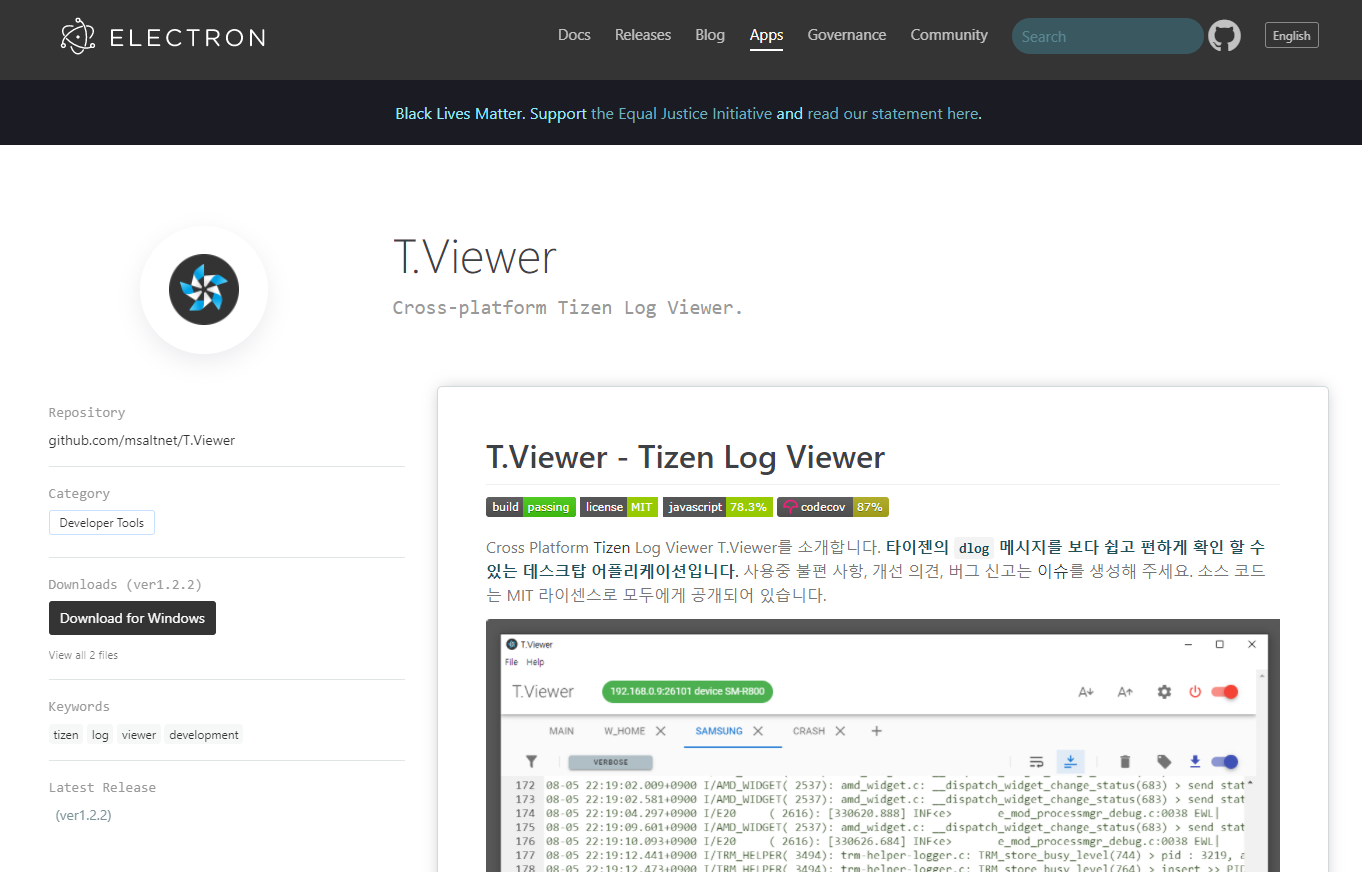Close the W_HOME tab with its X
The width and height of the screenshot is (1362, 872).
coord(660,731)
